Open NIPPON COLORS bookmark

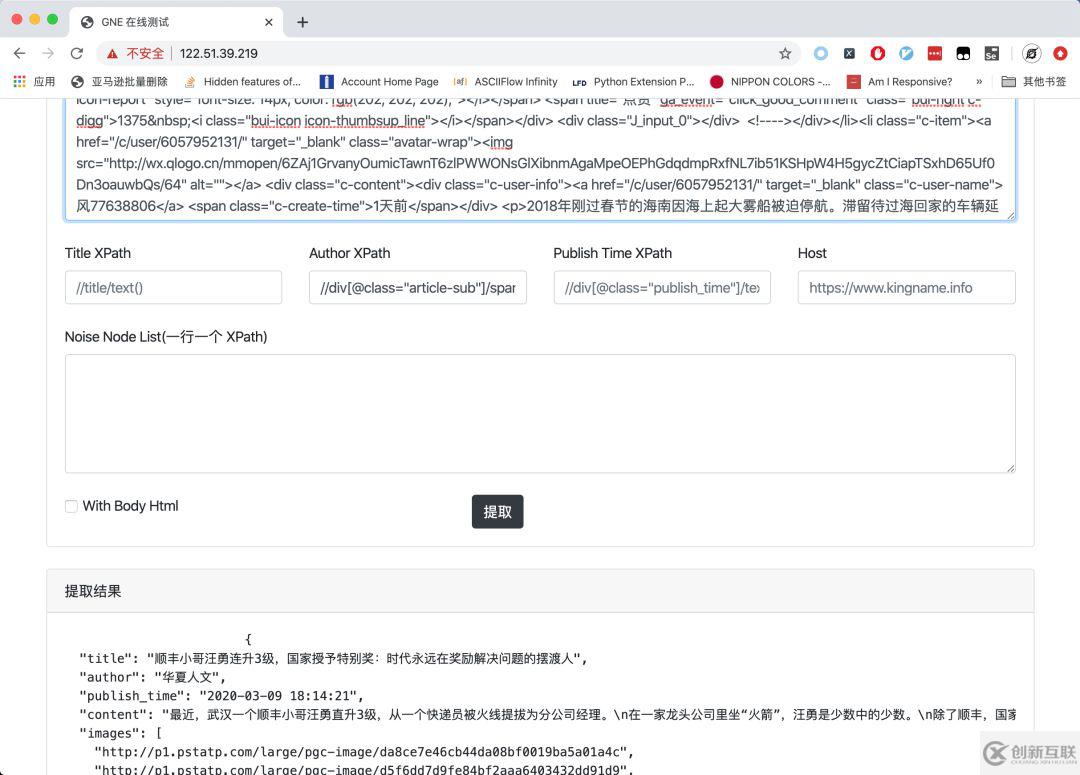point(770,81)
